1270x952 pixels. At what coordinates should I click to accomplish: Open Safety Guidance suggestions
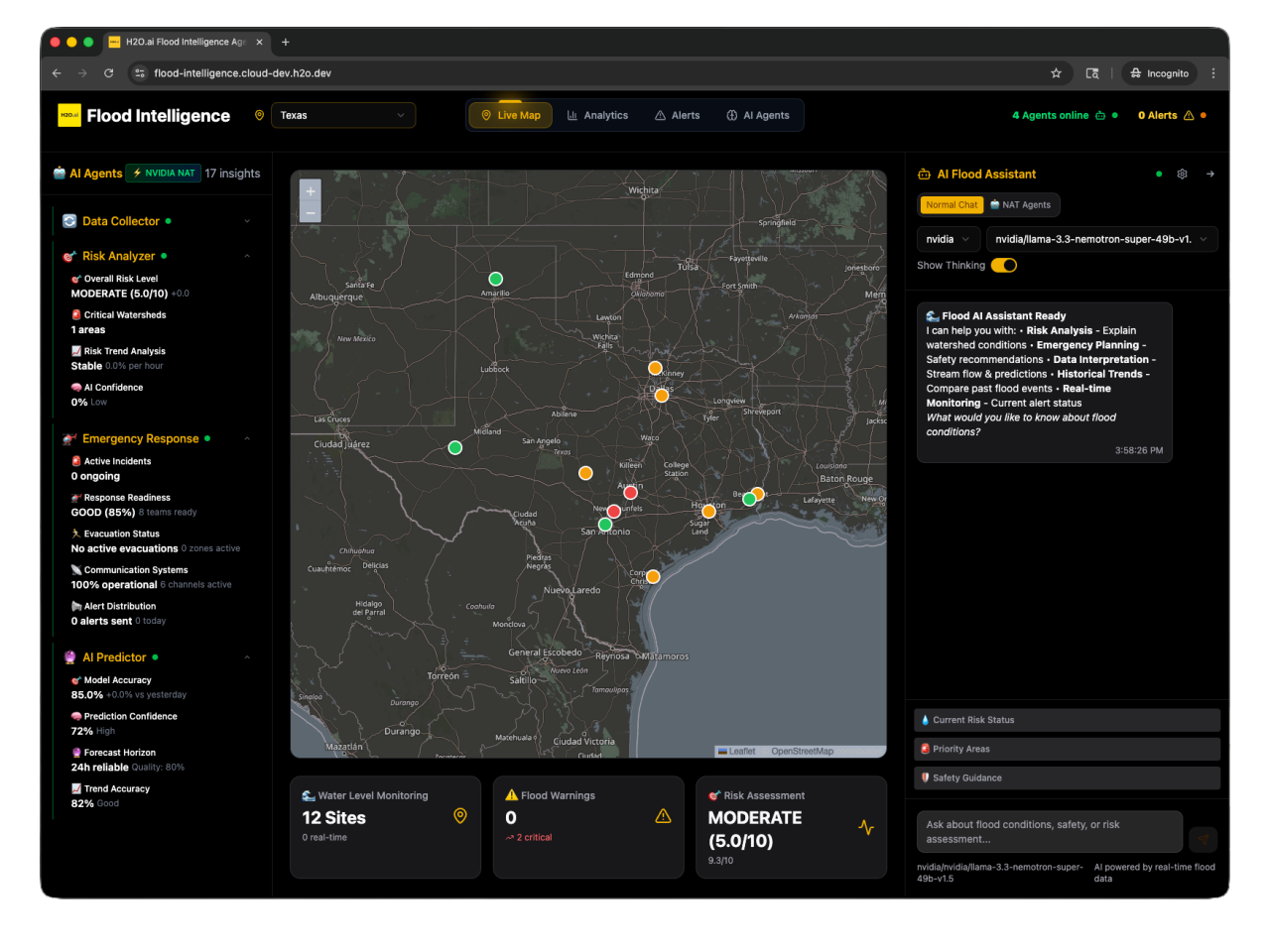[1067, 777]
